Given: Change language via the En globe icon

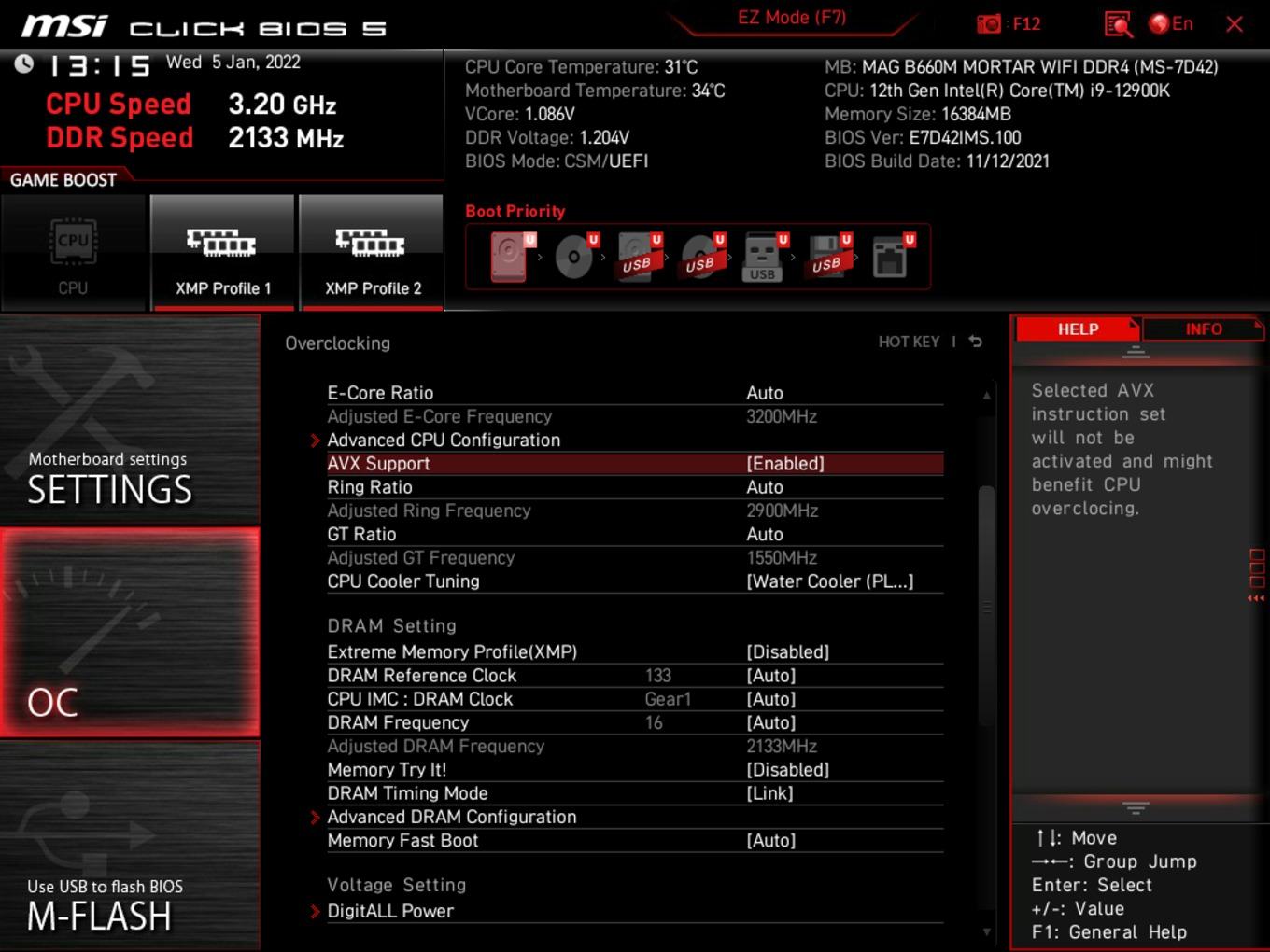Looking at the screenshot, I should [1171, 24].
